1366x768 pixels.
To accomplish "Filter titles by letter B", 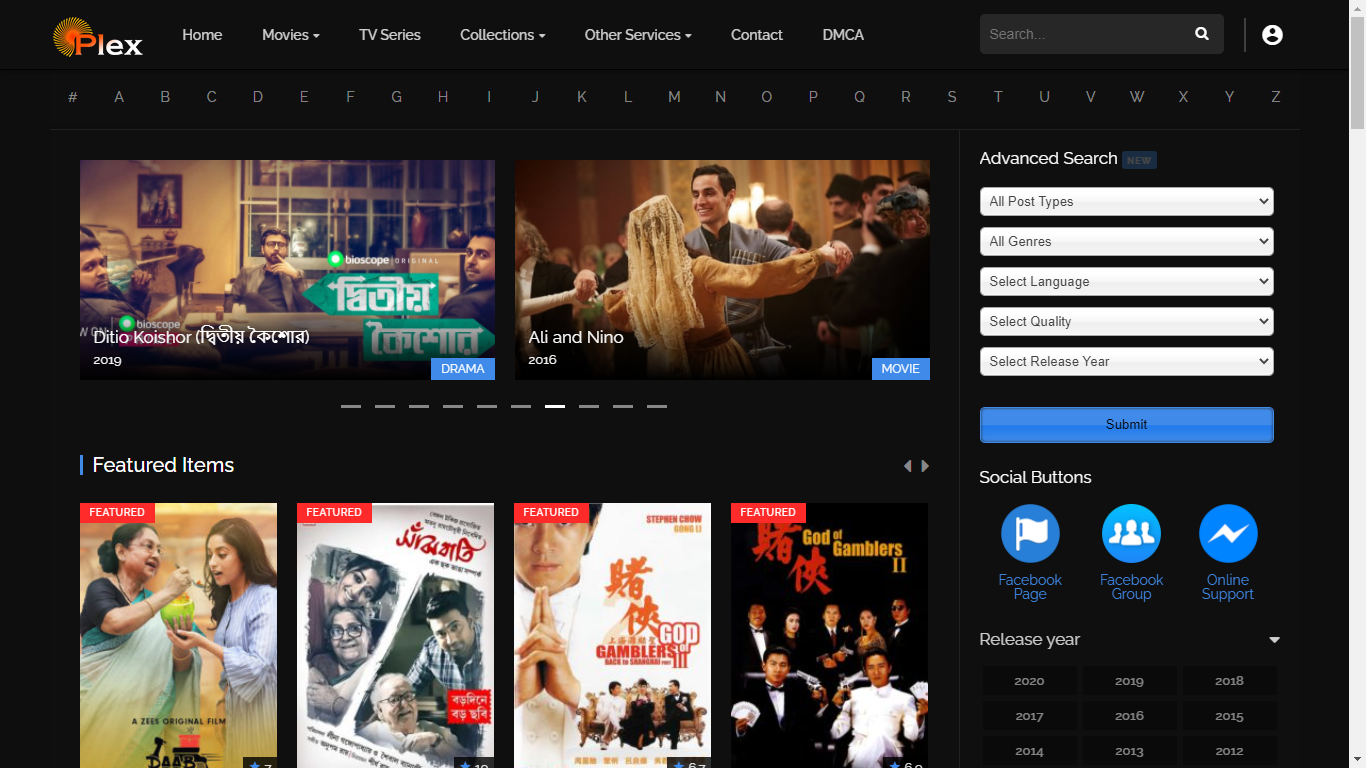I will pos(165,97).
